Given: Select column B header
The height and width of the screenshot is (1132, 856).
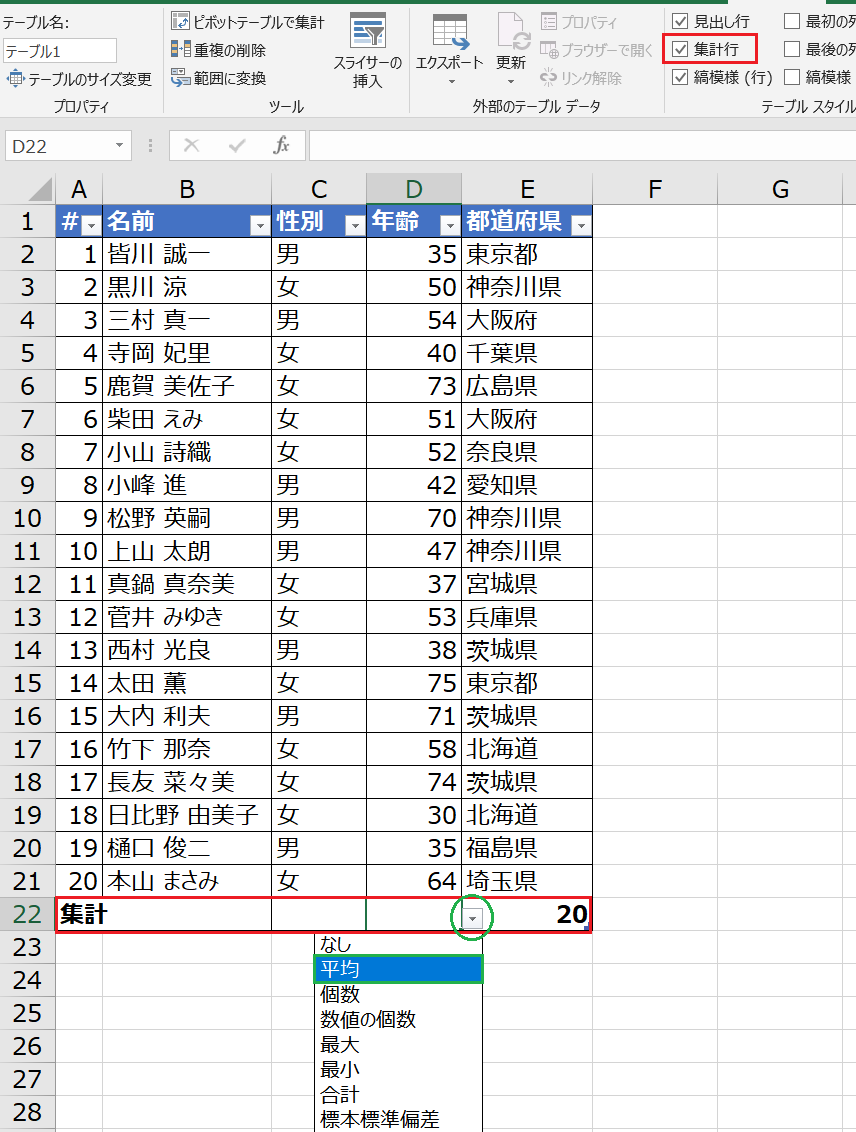Looking at the screenshot, I should click(187, 190).
